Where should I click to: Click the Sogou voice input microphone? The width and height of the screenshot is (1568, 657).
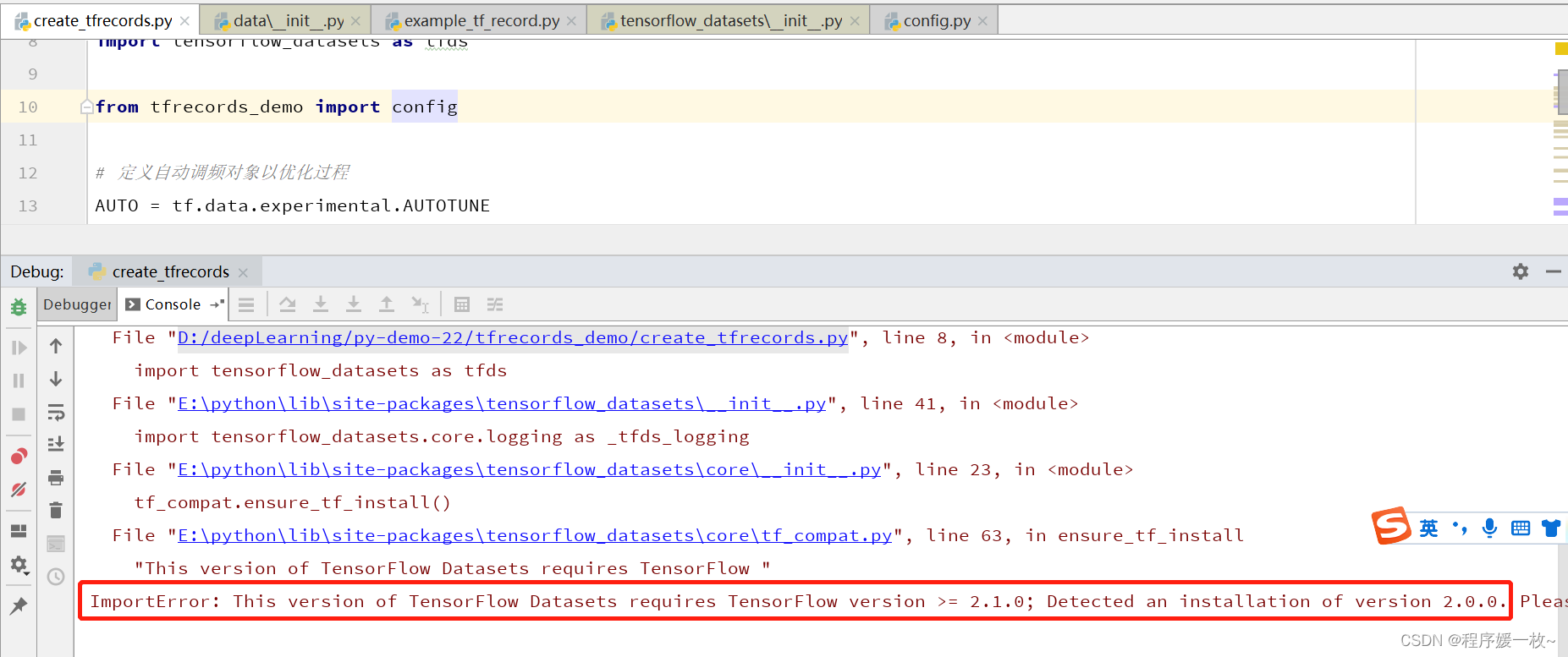tap(1490, 528)
